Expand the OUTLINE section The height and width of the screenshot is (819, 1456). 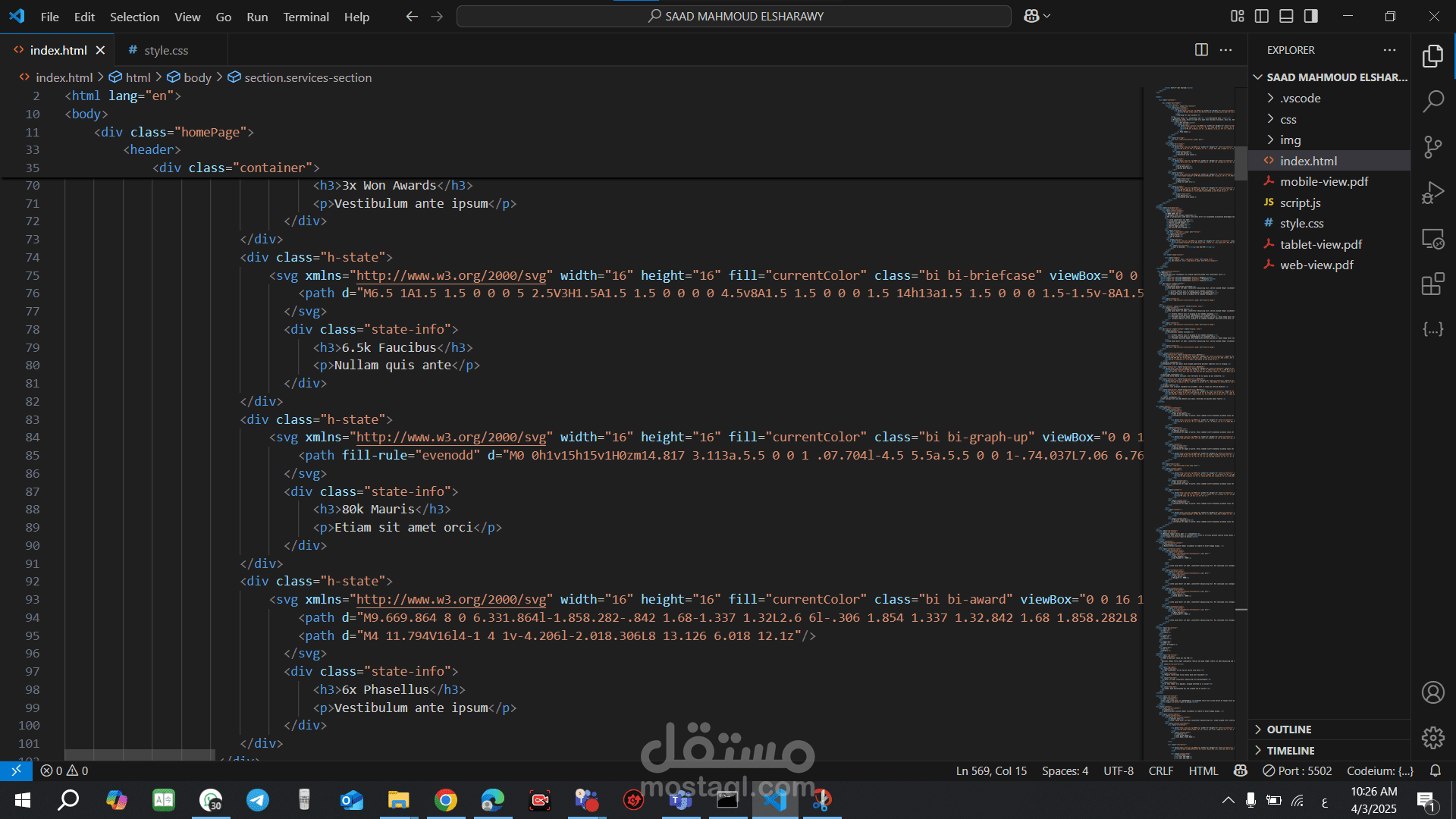tap(1289, 730)
